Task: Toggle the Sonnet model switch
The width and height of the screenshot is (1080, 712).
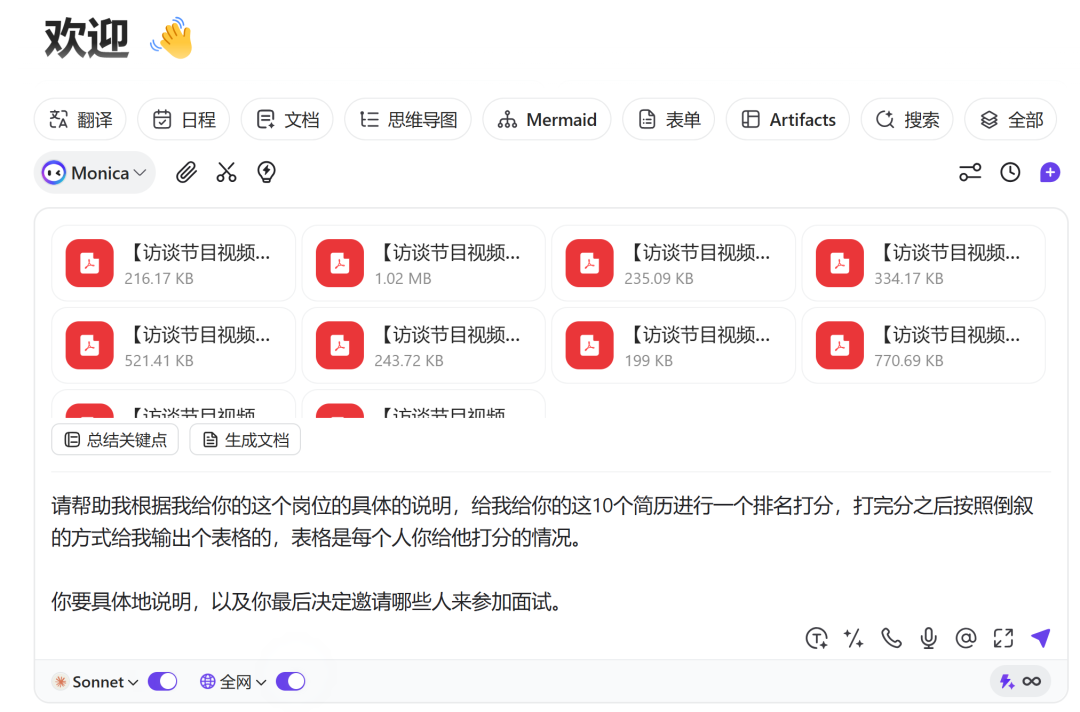Action: [161, 681]
